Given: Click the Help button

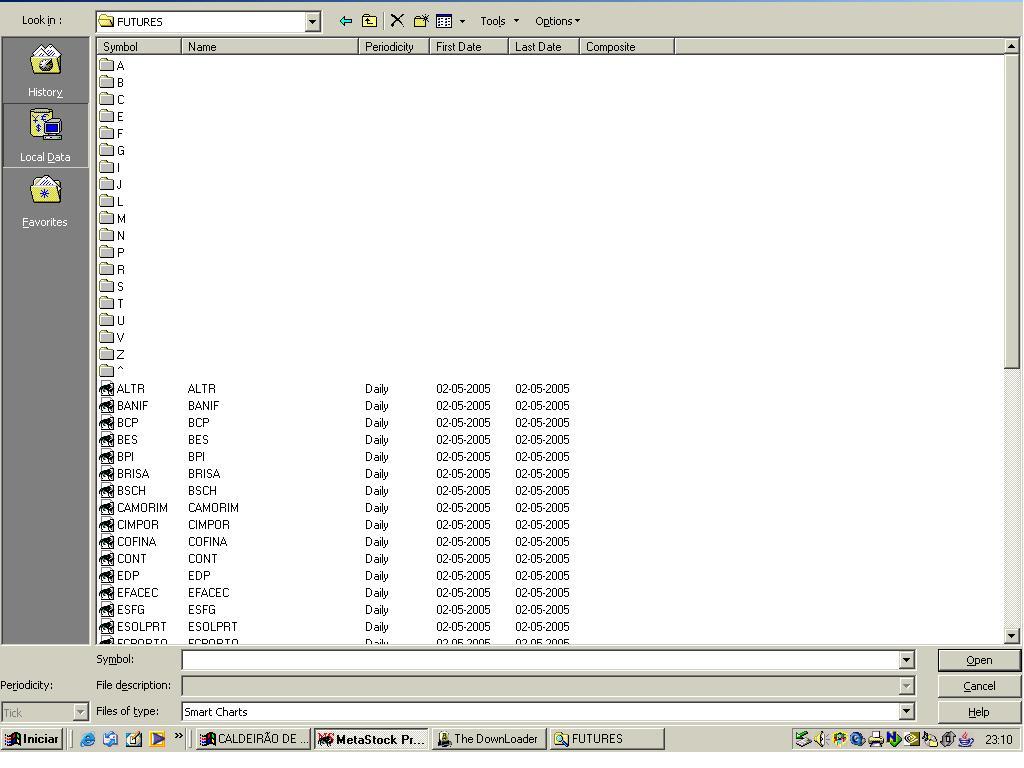Looking at the screenshot, I should point(979,712).
